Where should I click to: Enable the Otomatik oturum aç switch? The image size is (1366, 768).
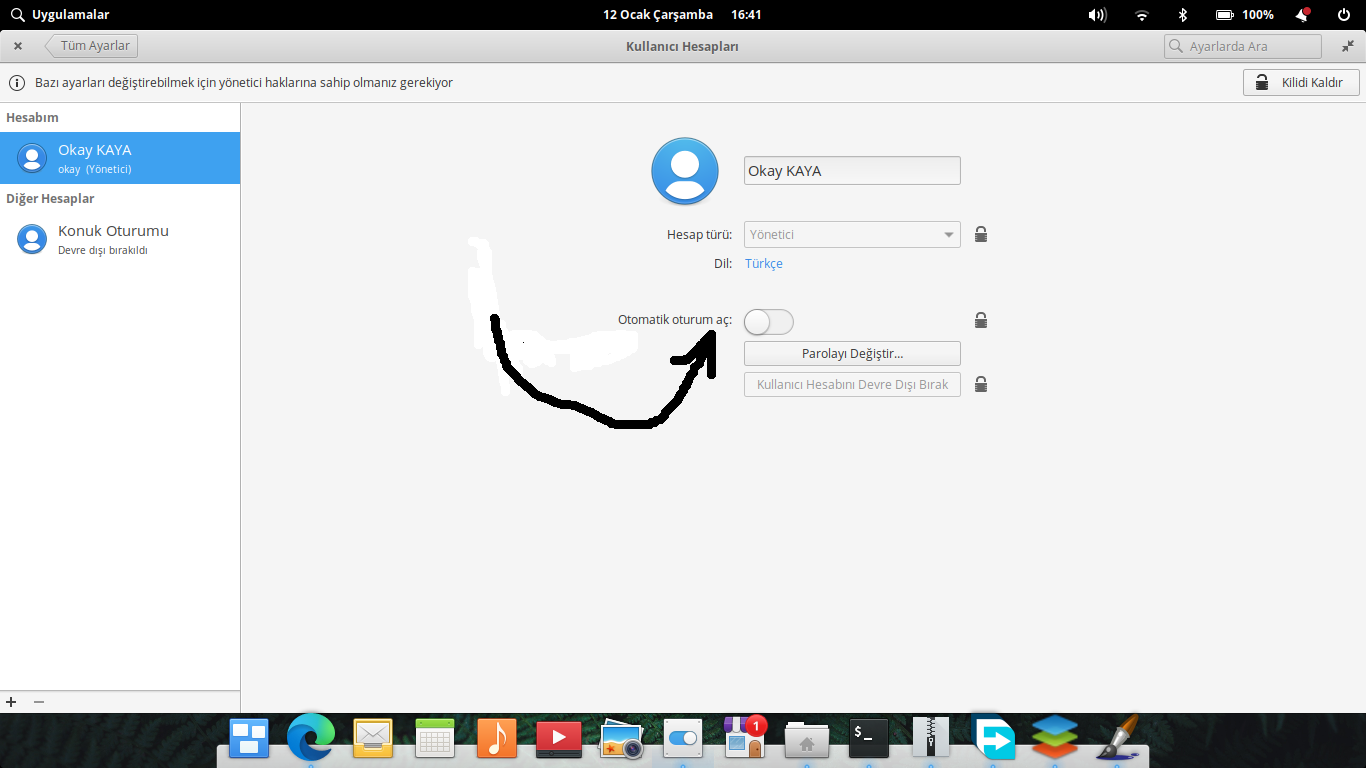[769, 321]
